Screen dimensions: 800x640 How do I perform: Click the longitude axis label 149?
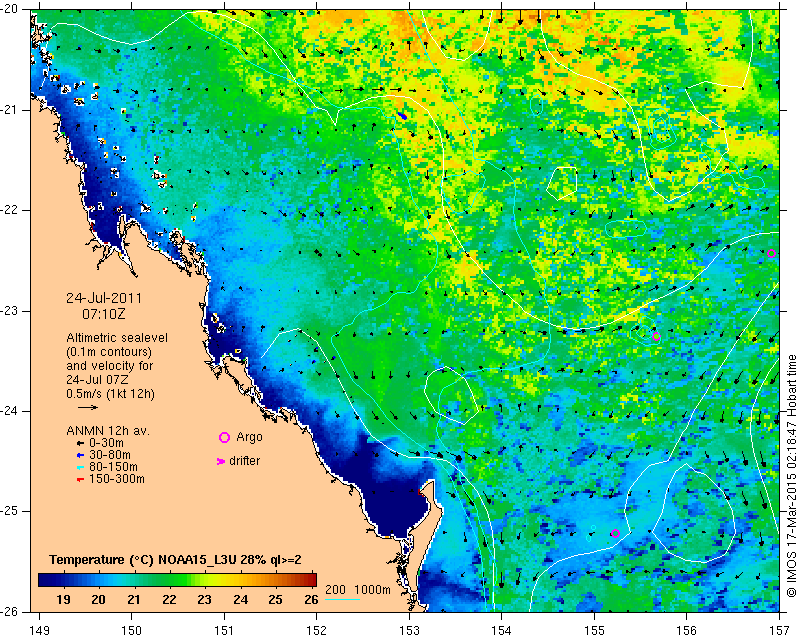(40, 631)
